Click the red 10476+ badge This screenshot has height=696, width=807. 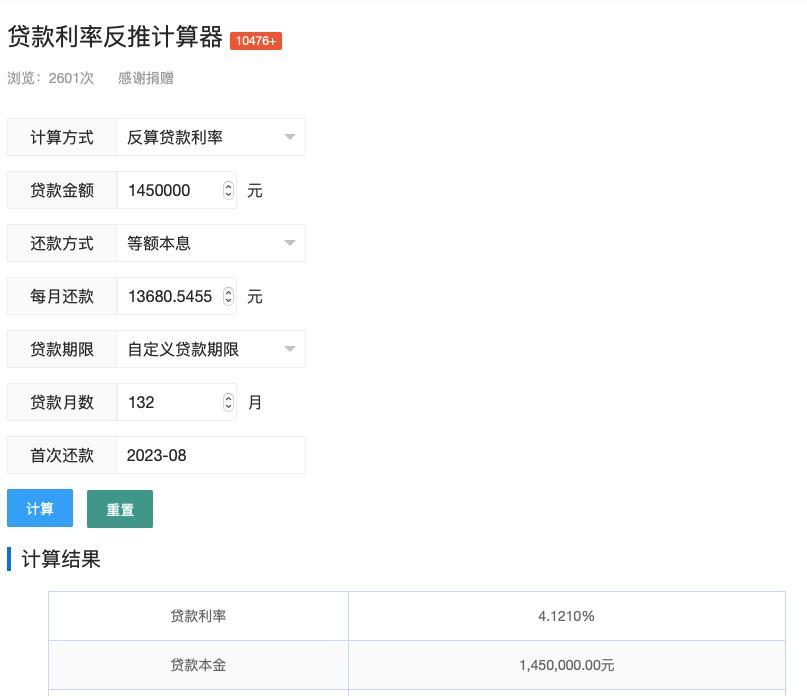click(256, 42)
